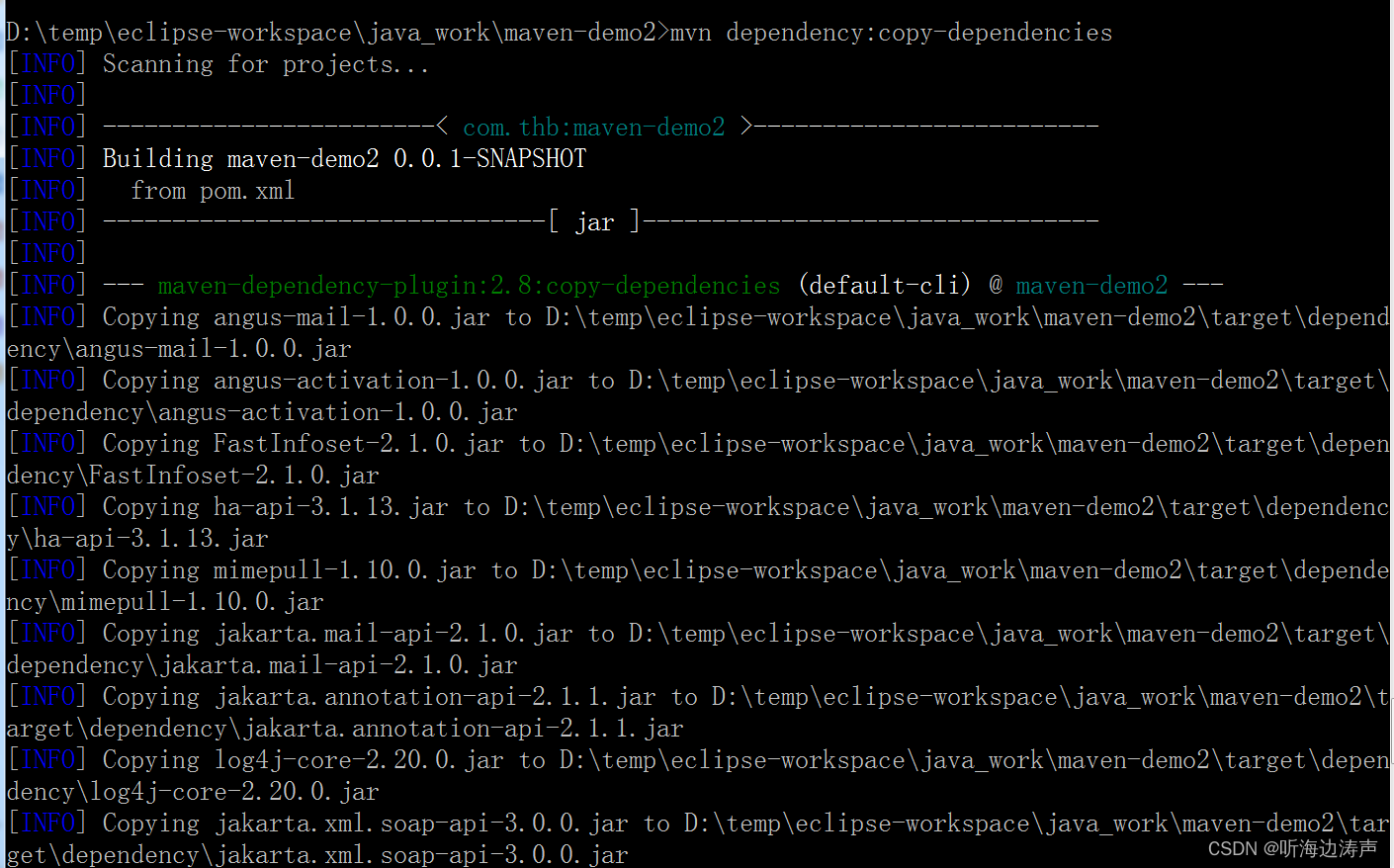This screenshot has height=868, width=1394.
Task: Click the "mvn dependency:copy-dependencies" command text
Action: [x=891, y=33]
